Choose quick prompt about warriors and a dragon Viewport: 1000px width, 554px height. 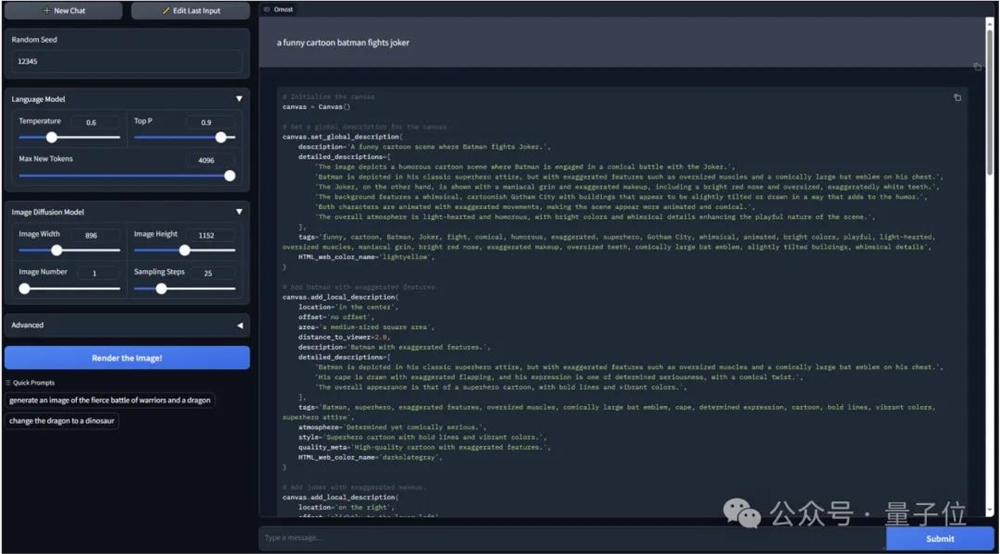coord(110,400)
